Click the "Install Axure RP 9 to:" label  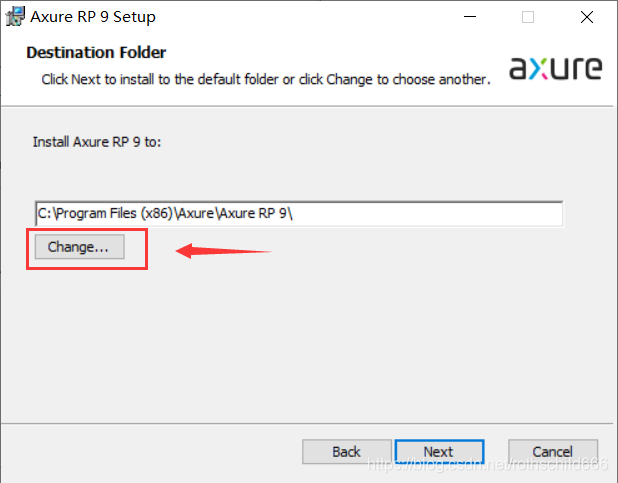(x=97, y=142)
